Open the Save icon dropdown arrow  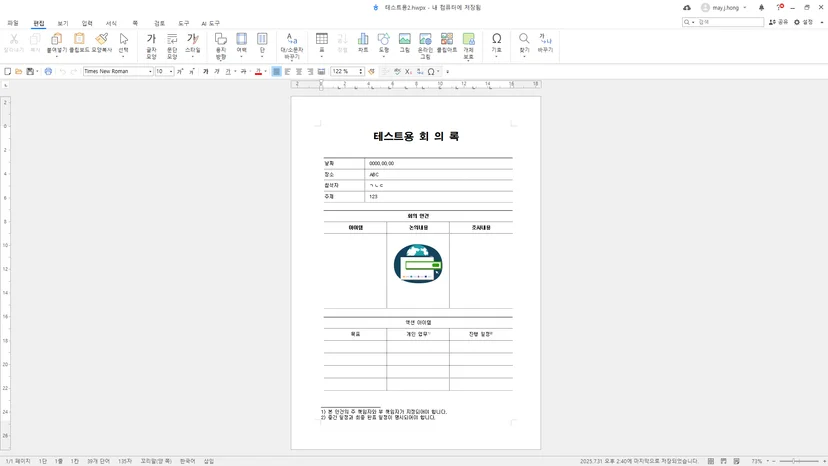[37, 71]
